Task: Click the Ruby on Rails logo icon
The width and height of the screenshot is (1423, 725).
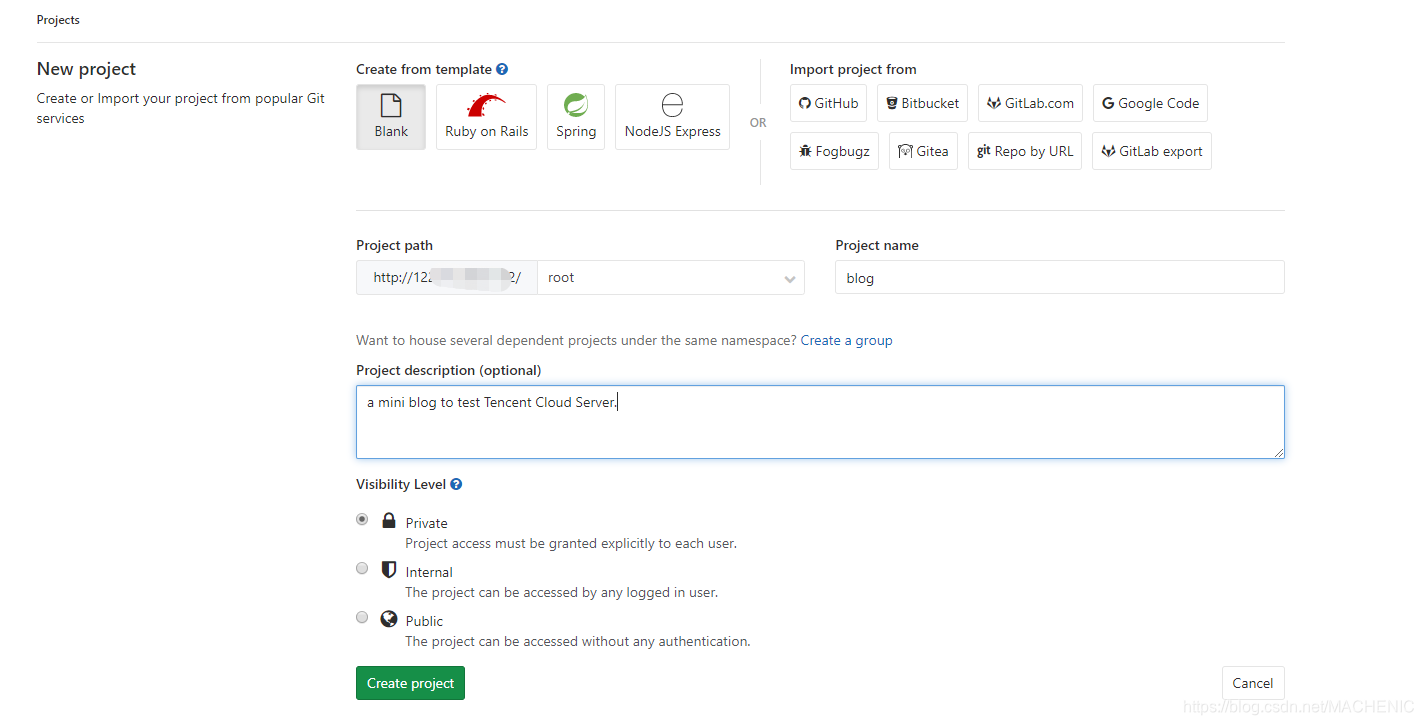Action: tap(487, 104)
